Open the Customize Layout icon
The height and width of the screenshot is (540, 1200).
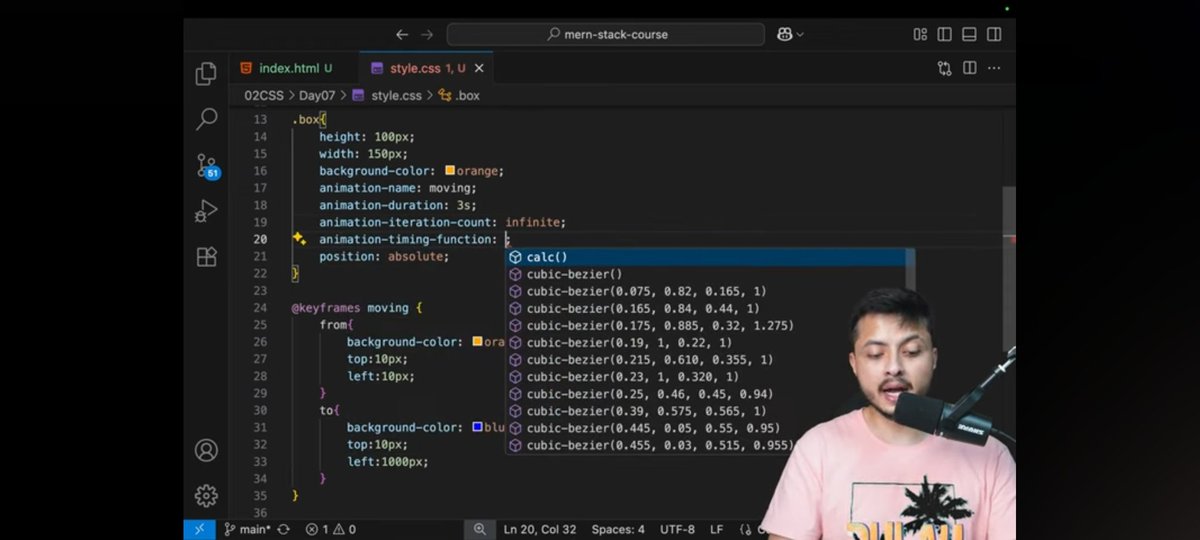pos(920,34)
